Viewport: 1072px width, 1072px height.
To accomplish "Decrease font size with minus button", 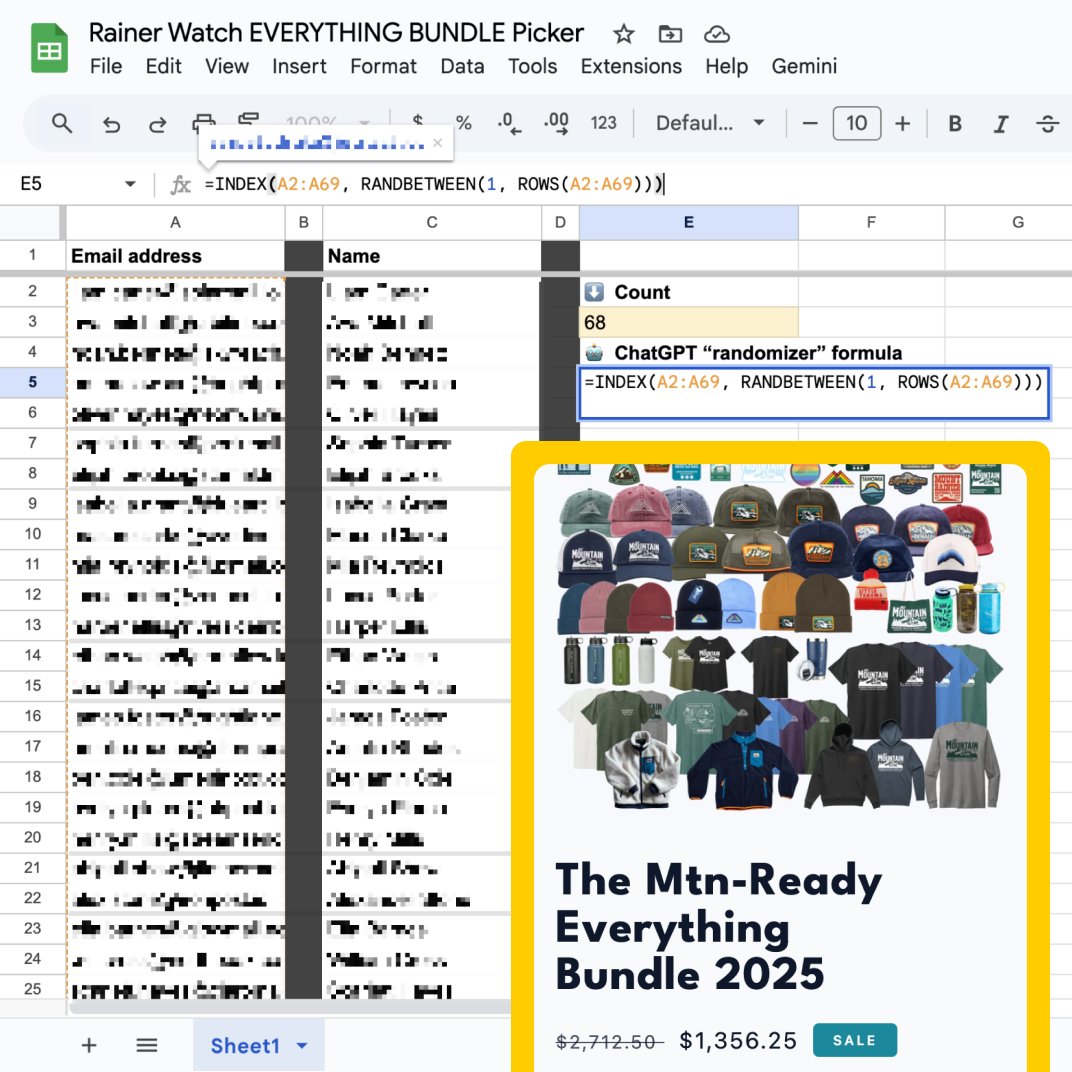I will tap(809, 123).
